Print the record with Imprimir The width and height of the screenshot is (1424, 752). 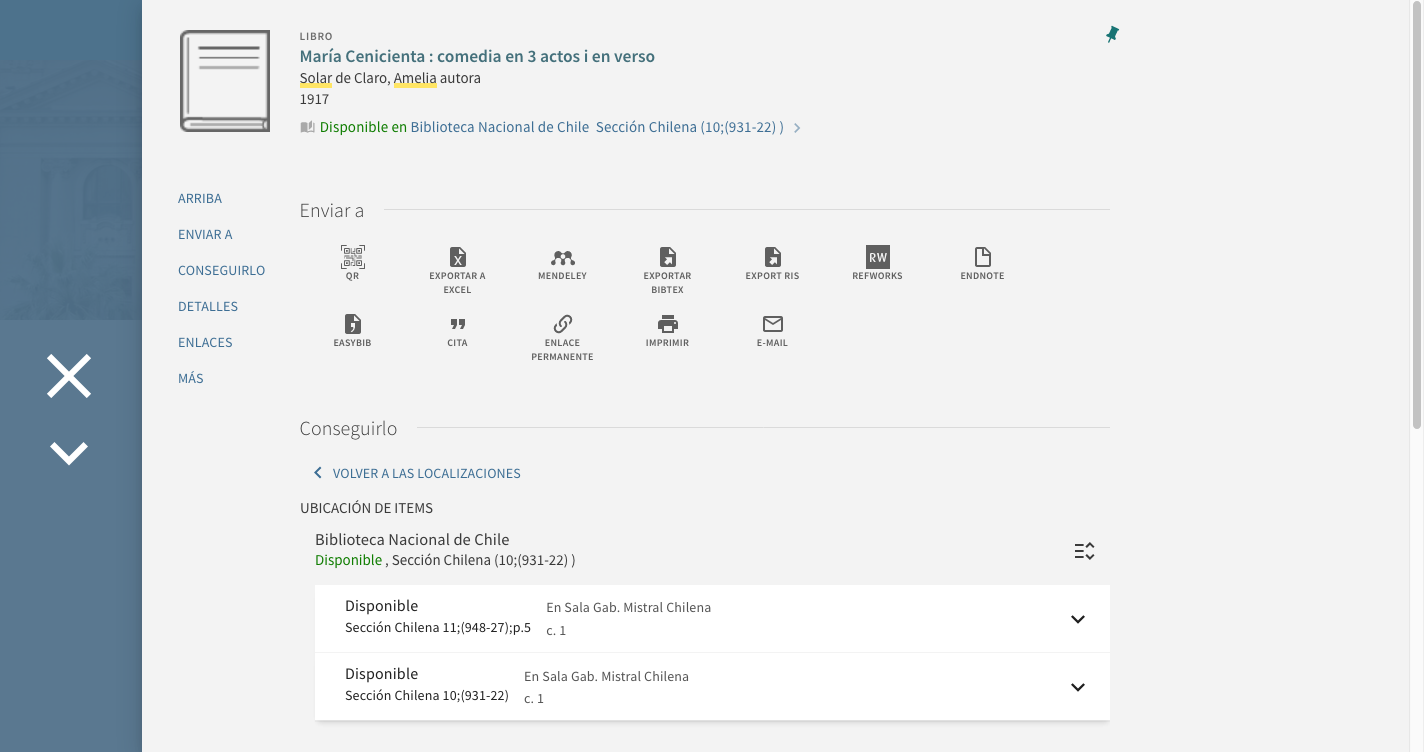(x=667, y=325)
